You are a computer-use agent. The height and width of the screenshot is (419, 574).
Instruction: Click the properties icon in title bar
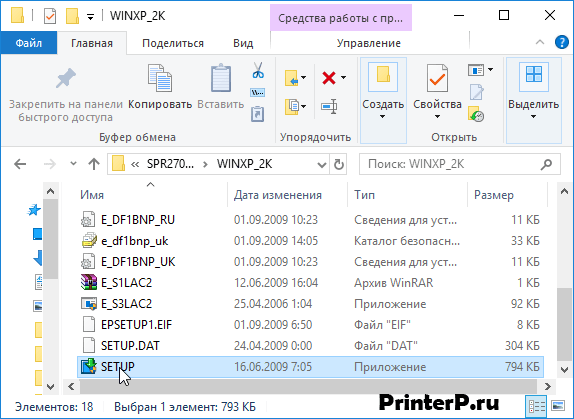50,16
